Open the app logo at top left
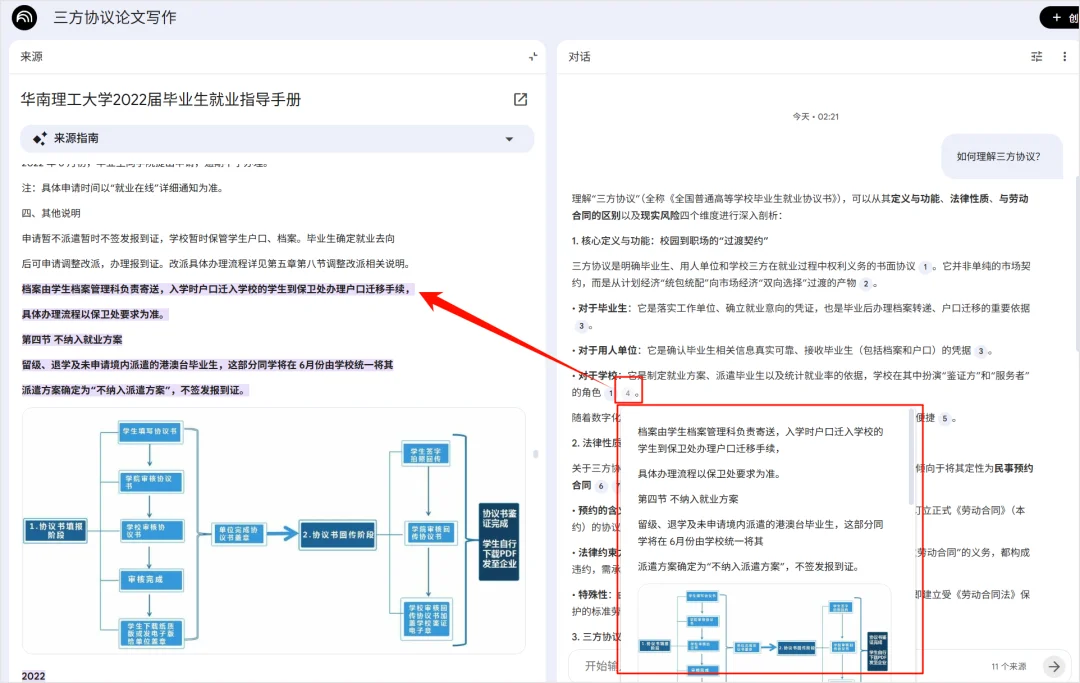The image size is (1080, 683). pos(24,17)
